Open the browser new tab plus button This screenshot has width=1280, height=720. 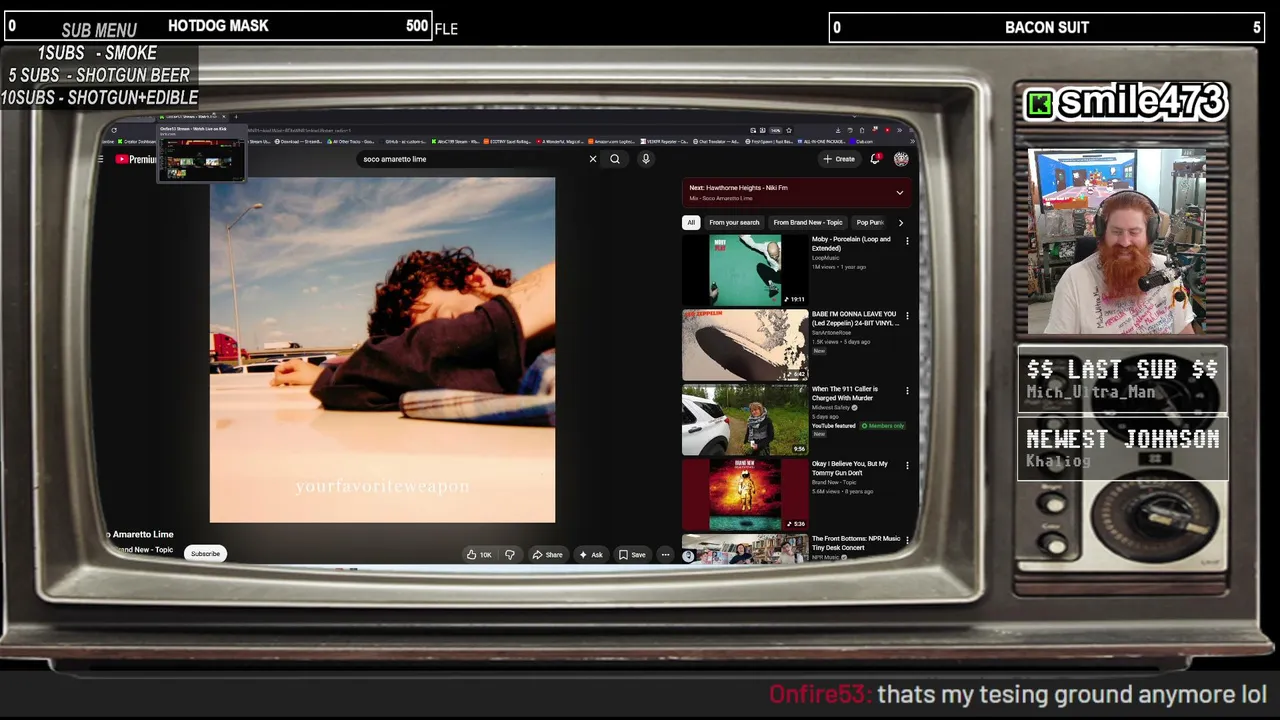tap(236, 117)
